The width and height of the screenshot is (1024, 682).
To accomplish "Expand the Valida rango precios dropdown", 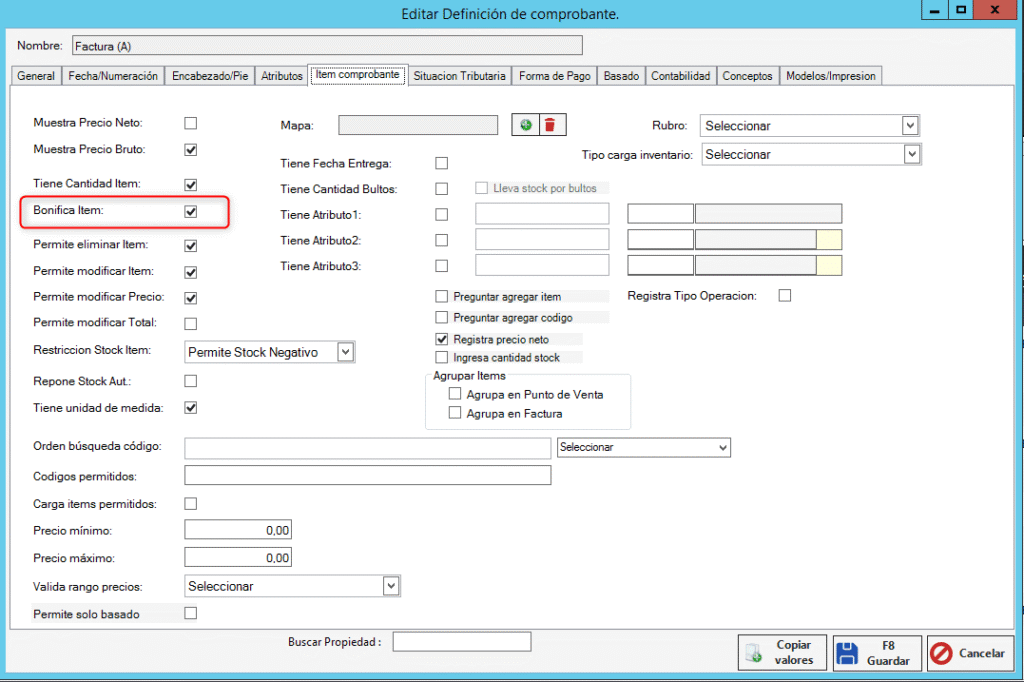I will click(x=391, y=586).
